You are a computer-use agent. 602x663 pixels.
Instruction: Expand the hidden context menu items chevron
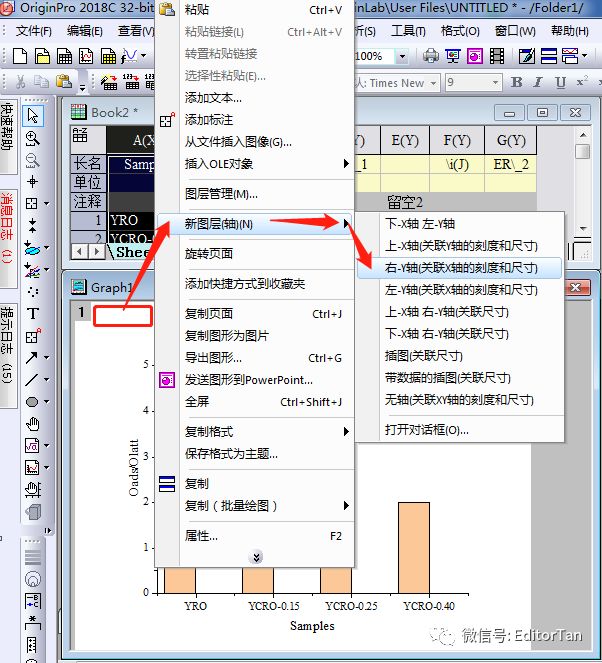[256, 556]
